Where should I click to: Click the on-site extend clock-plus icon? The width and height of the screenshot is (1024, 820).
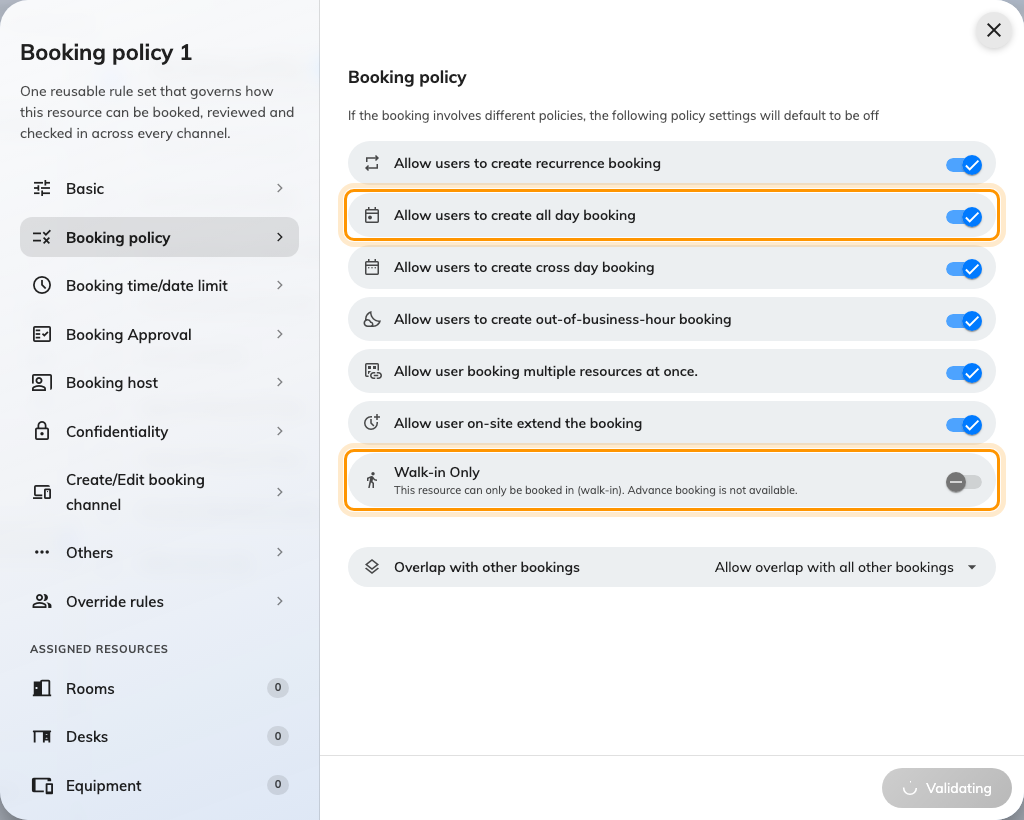(372, 423)
